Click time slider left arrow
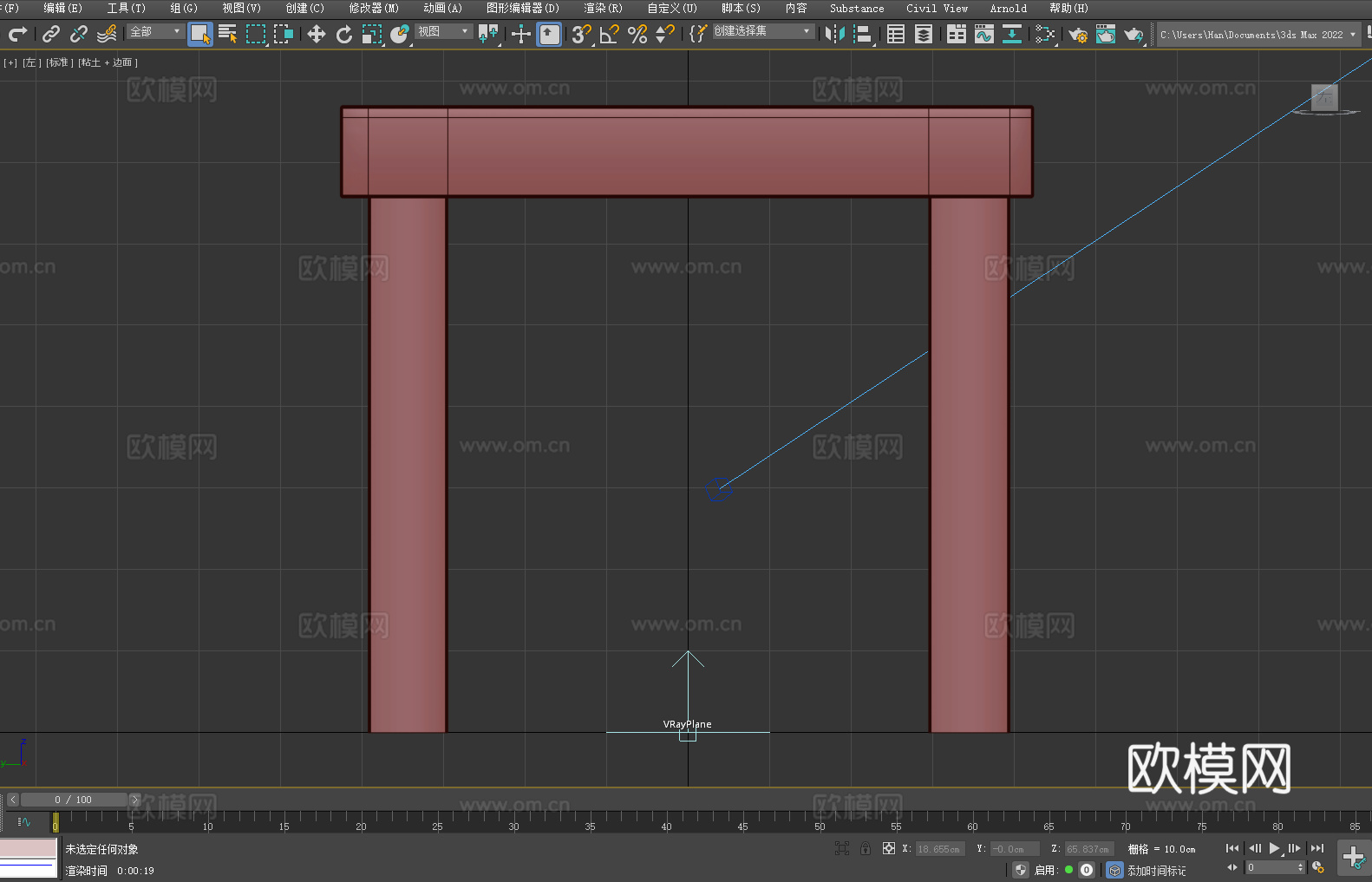1372x882 pixels. (13, 800)
